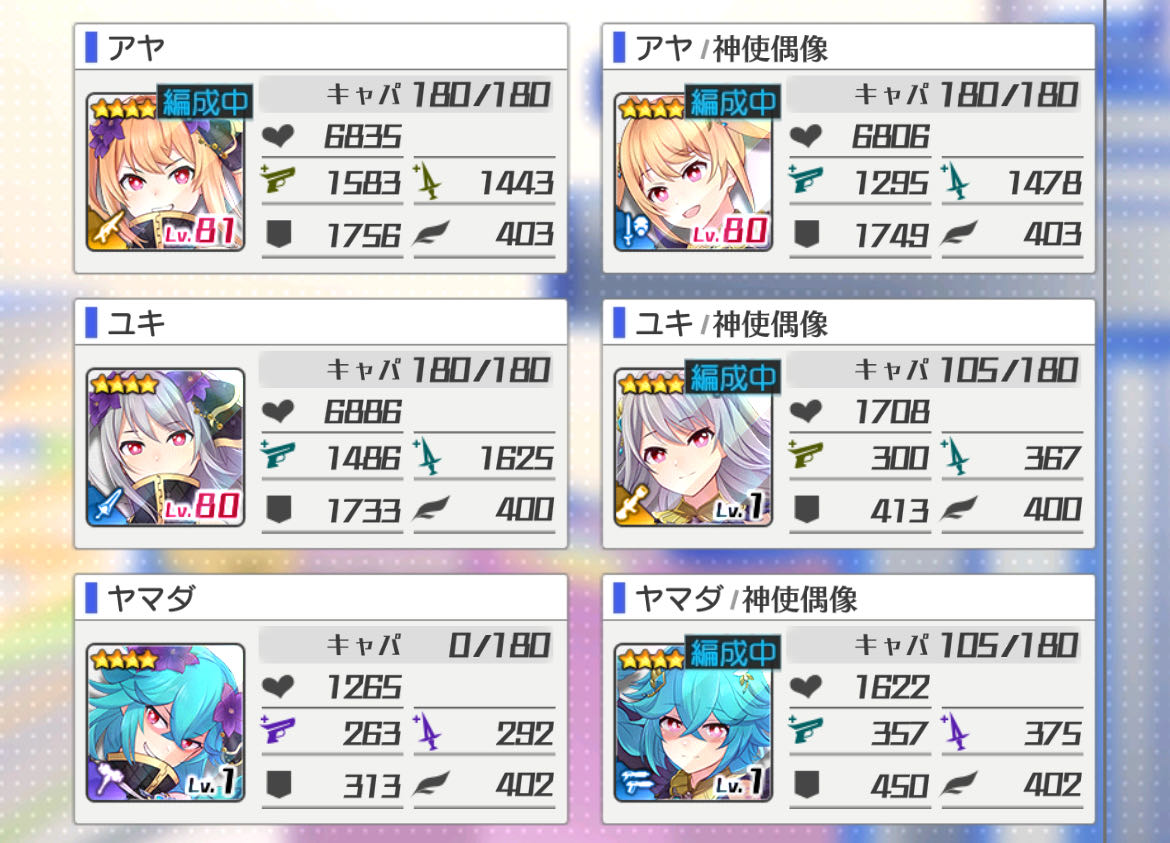1170x843 pixels.
Task: Select ヤマダ/神使偶像 Lv.1 character portrait
Action: click(x=693, y=723)
